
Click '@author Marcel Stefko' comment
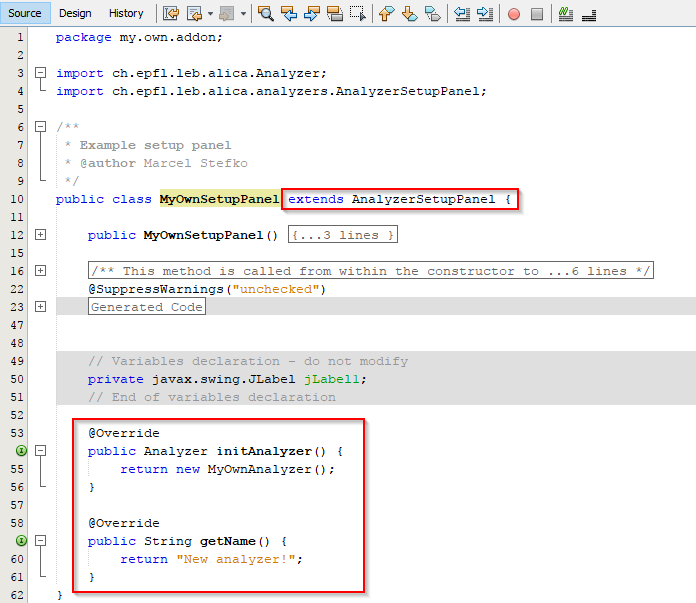point(163,163)
